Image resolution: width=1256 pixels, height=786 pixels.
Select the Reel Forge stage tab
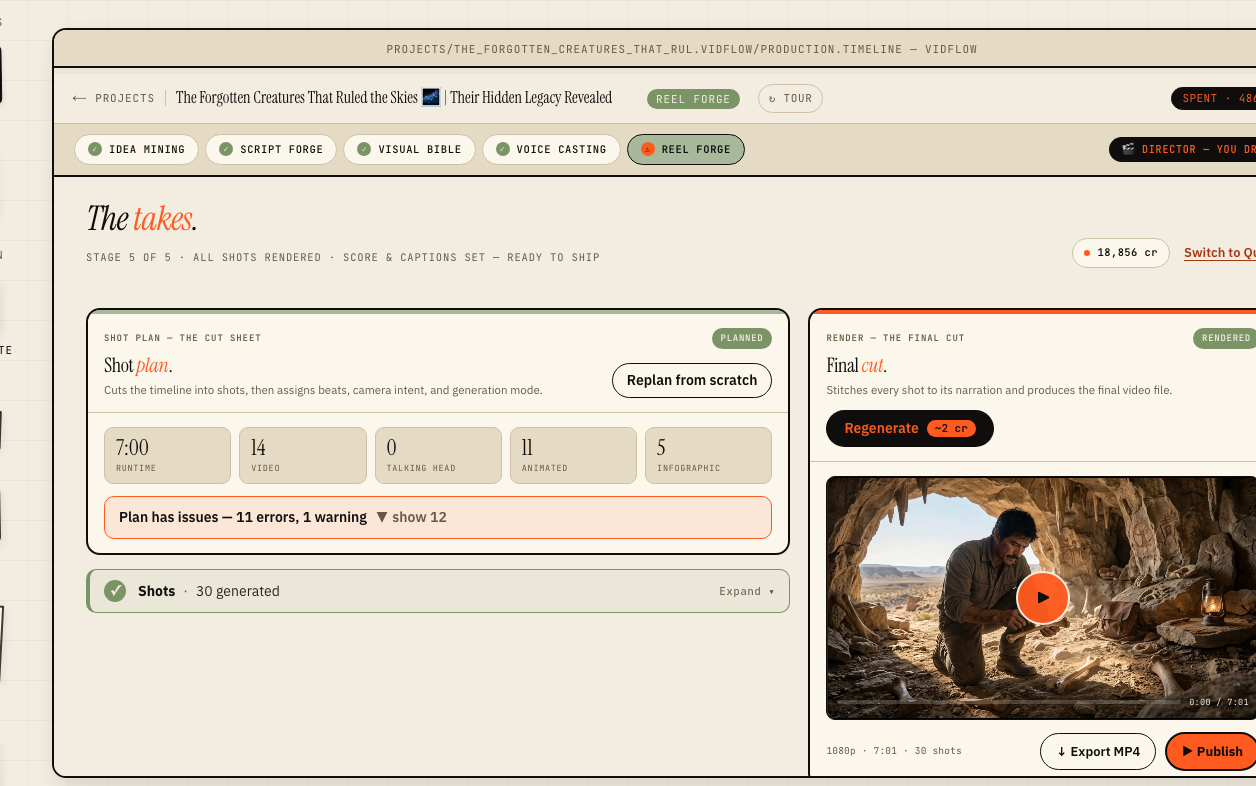point(686,149)
